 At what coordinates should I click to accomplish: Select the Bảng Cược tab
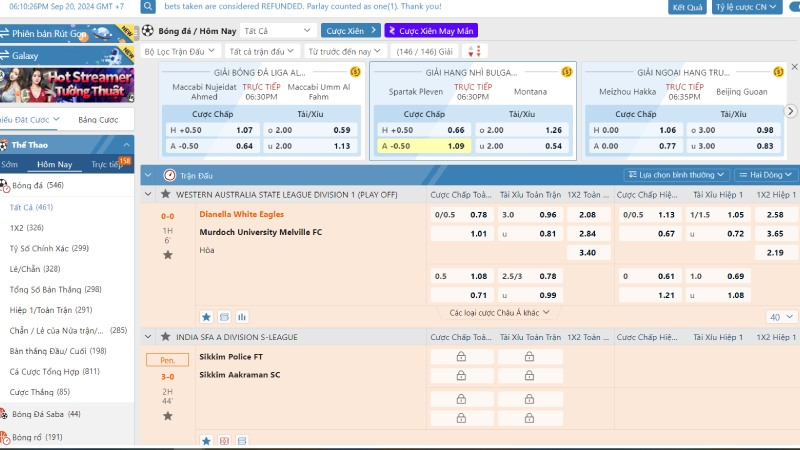tap(98, 120)
